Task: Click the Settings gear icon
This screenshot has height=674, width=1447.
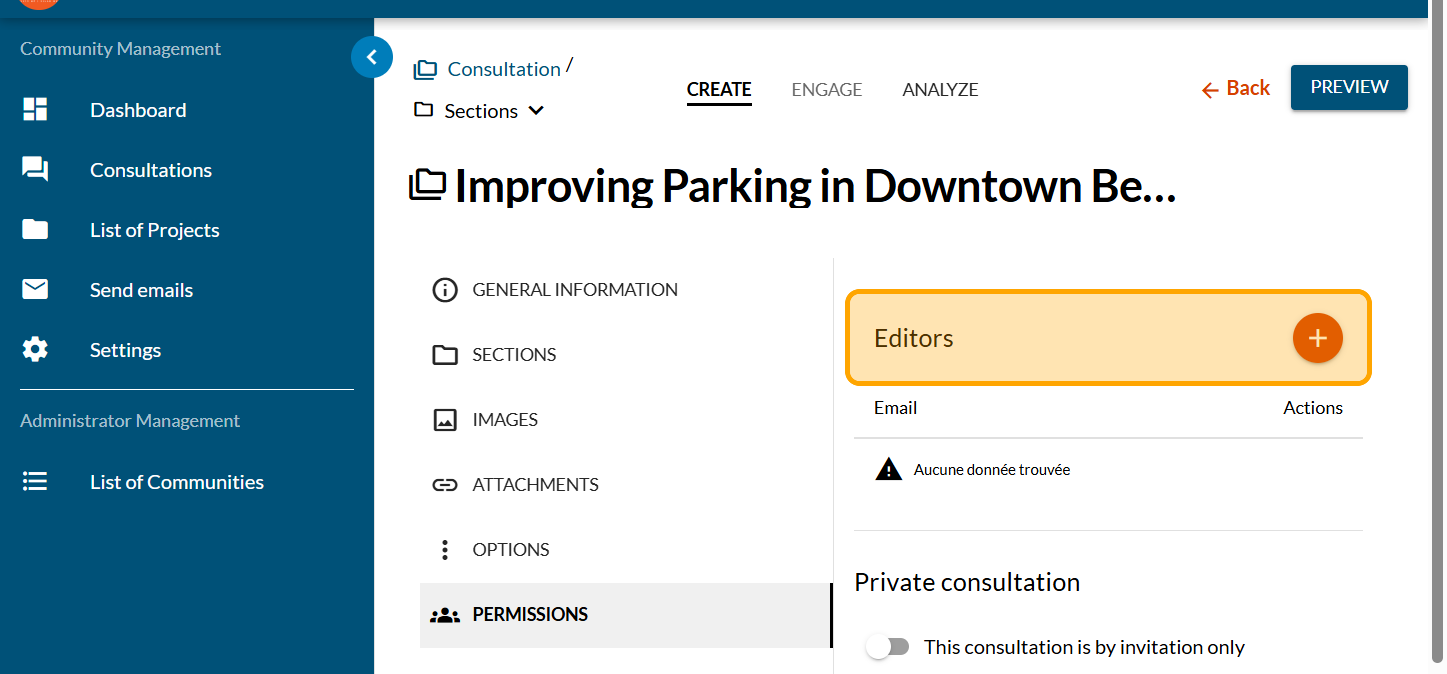Action: tap(35, 350)
